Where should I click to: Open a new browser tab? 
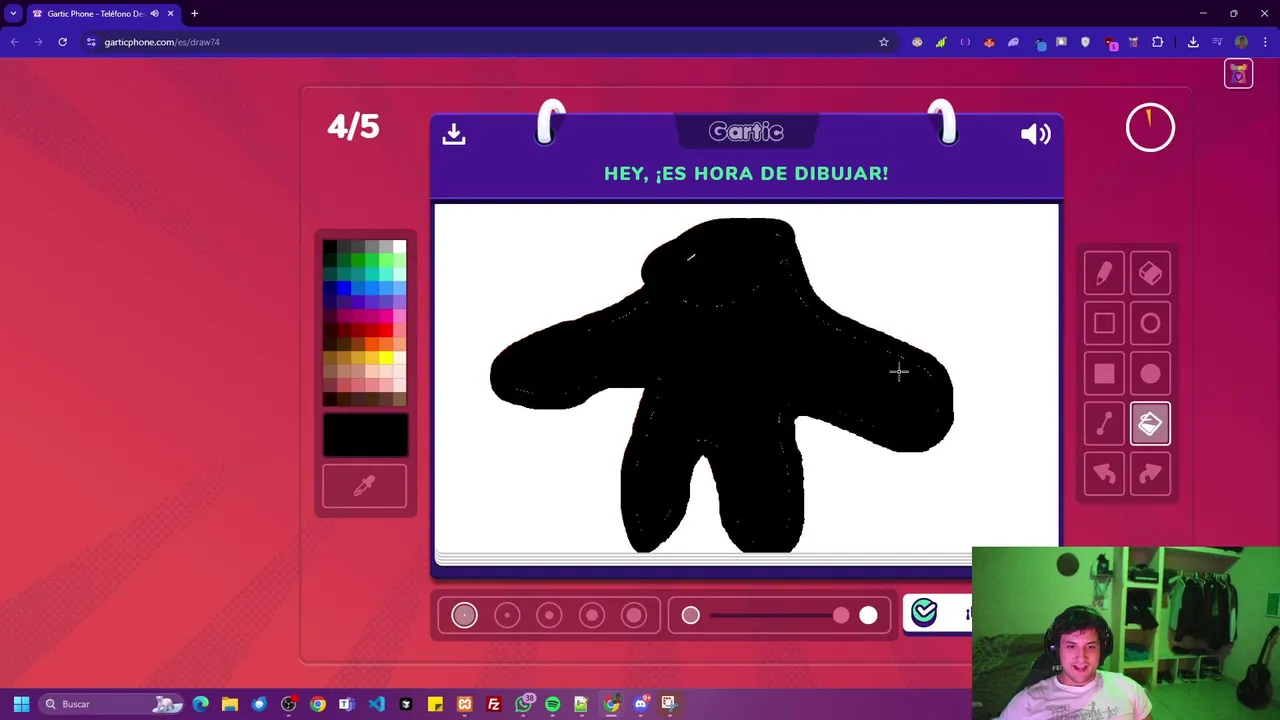coord(195,14)
